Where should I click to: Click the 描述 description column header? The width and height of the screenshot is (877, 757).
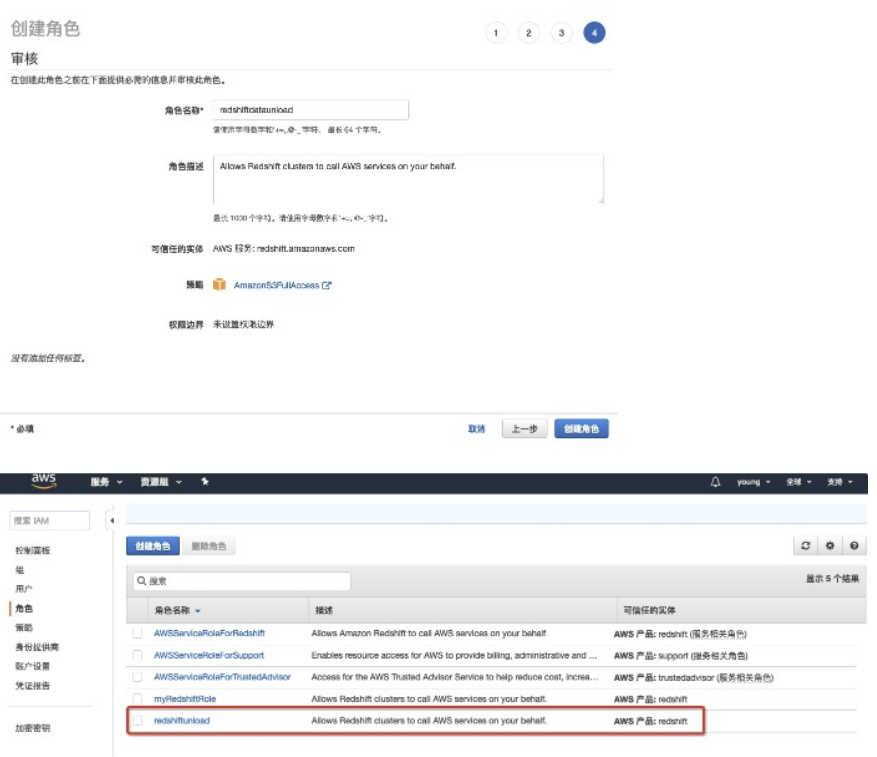point(324,610)
